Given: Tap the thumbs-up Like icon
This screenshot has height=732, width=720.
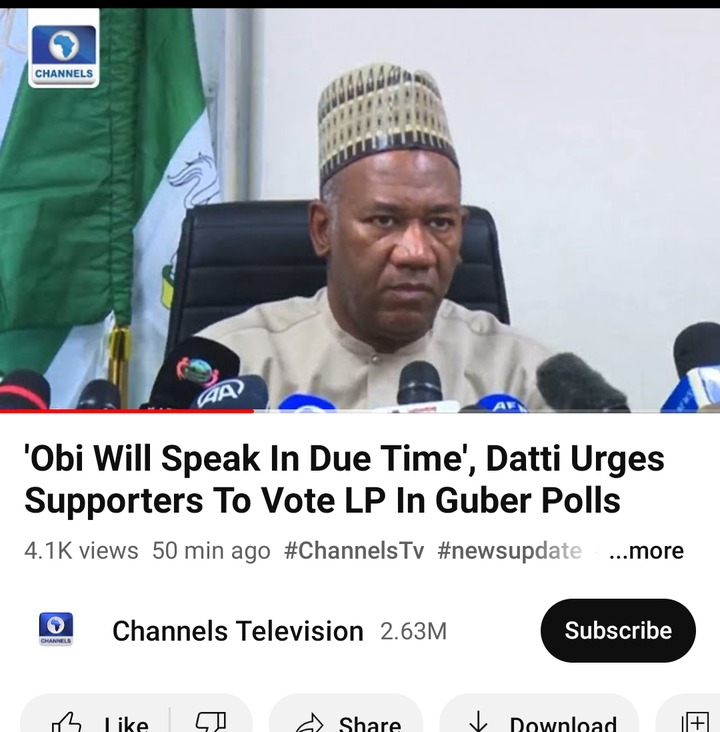Looking at the screenshot, I should [x=67, y=722].
